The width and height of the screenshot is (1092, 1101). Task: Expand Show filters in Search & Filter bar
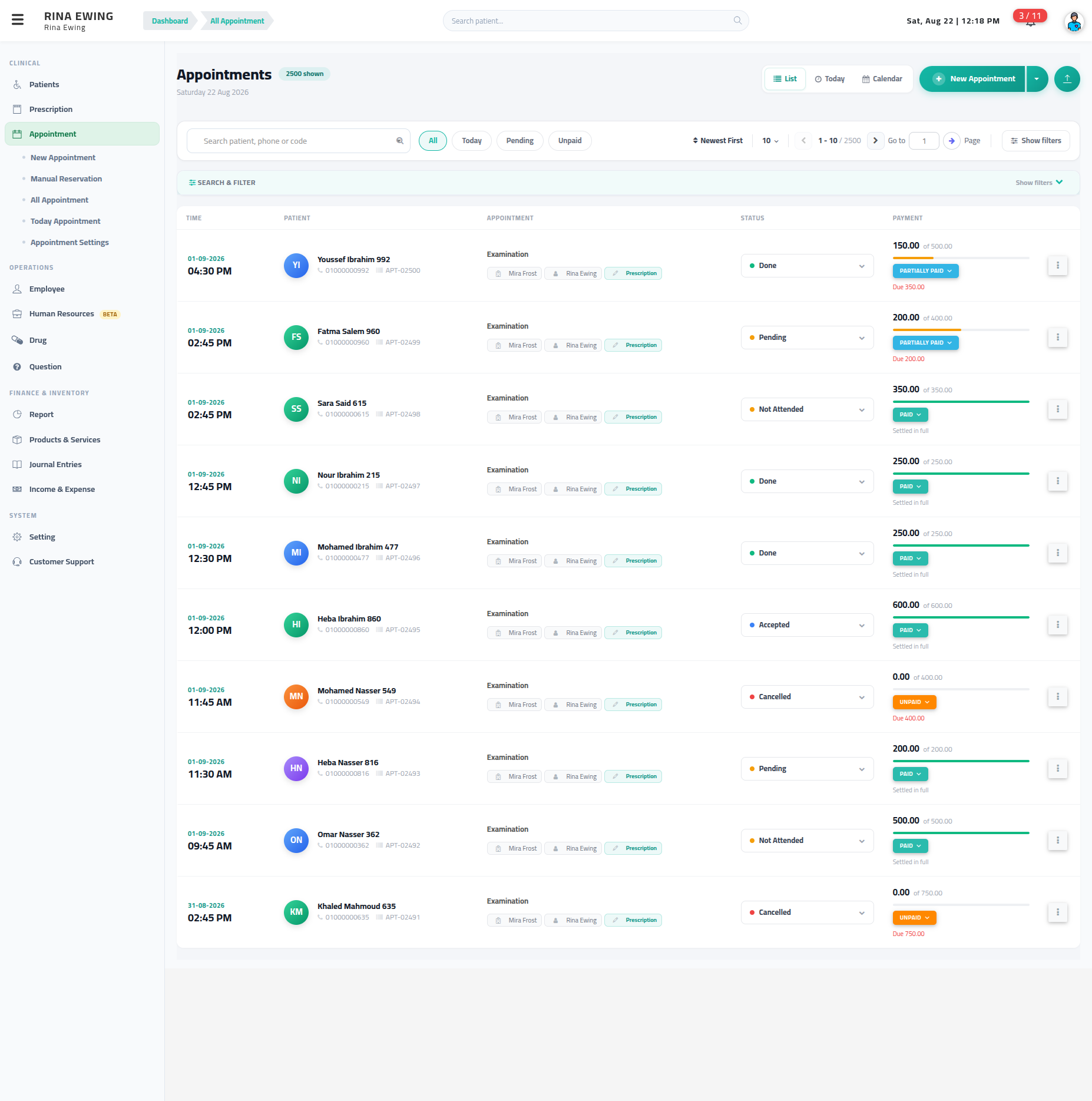click(x=1039, y=183)
